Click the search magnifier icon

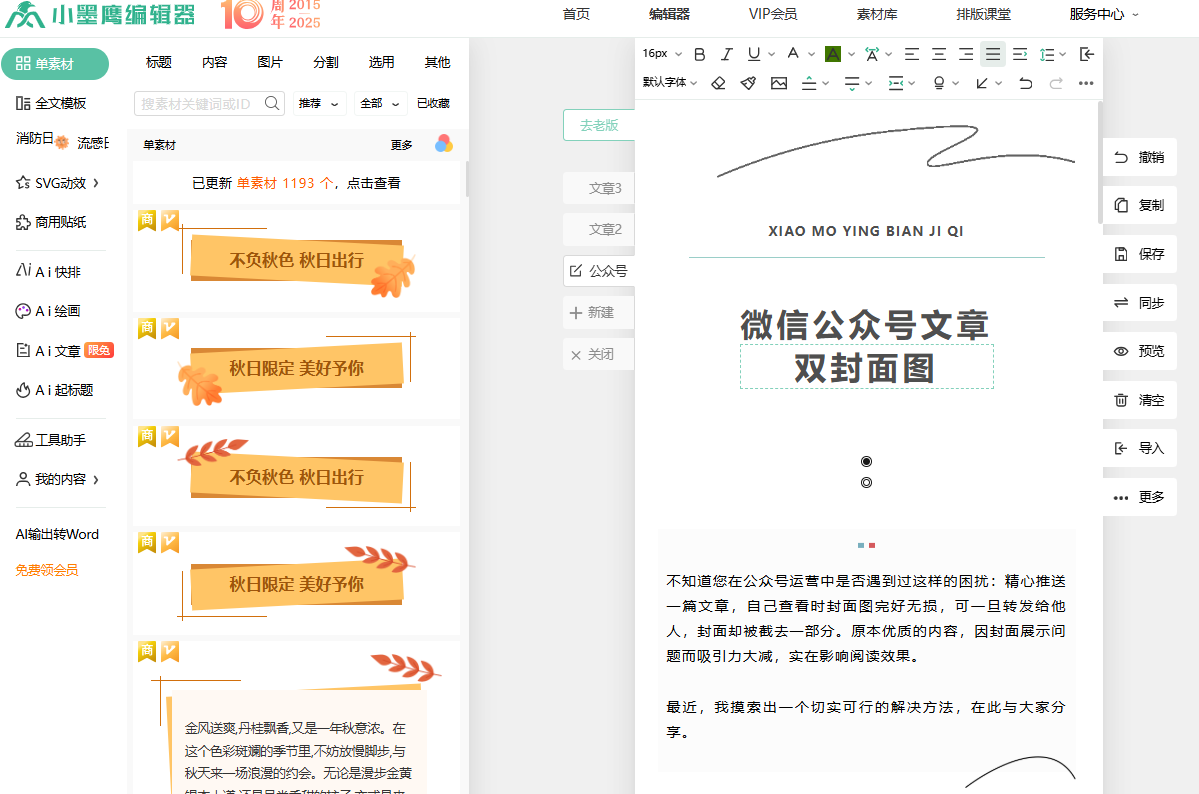272,103
